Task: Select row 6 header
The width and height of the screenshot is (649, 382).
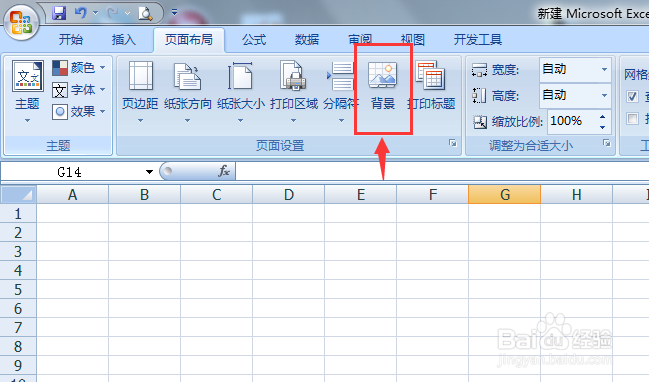Action: tap(18, 309)
